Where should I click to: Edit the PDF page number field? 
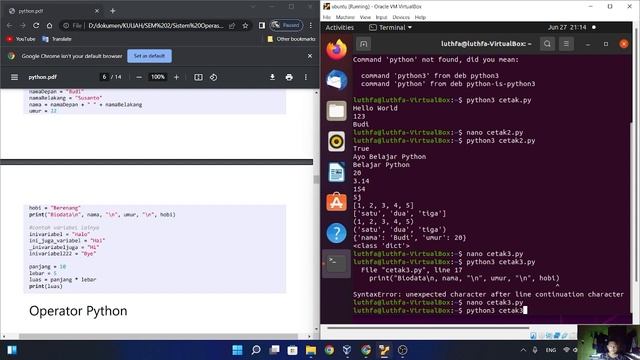pyautogui.click(x=104, y=77)
